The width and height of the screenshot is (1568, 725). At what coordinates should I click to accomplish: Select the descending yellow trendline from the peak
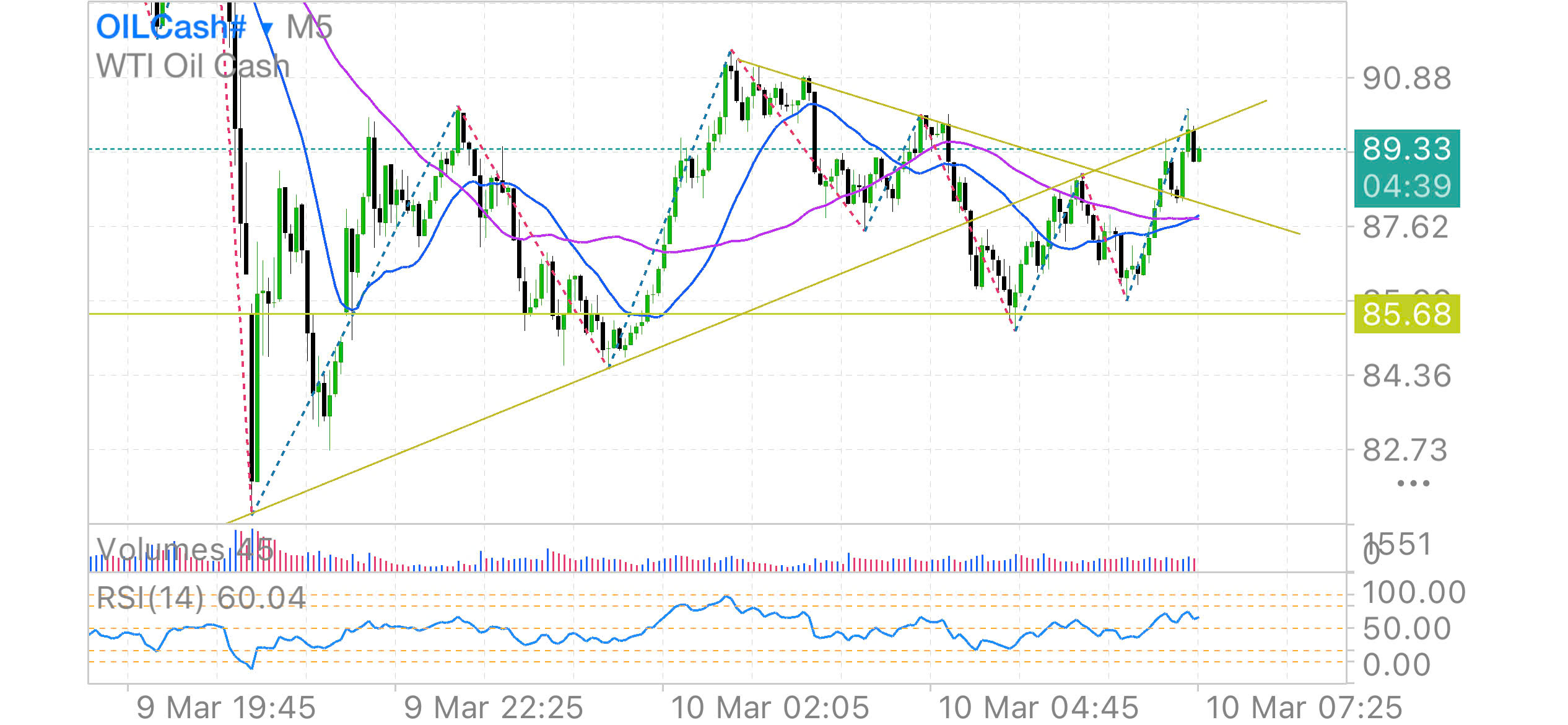pyautogui.click(x=867, y=99)
